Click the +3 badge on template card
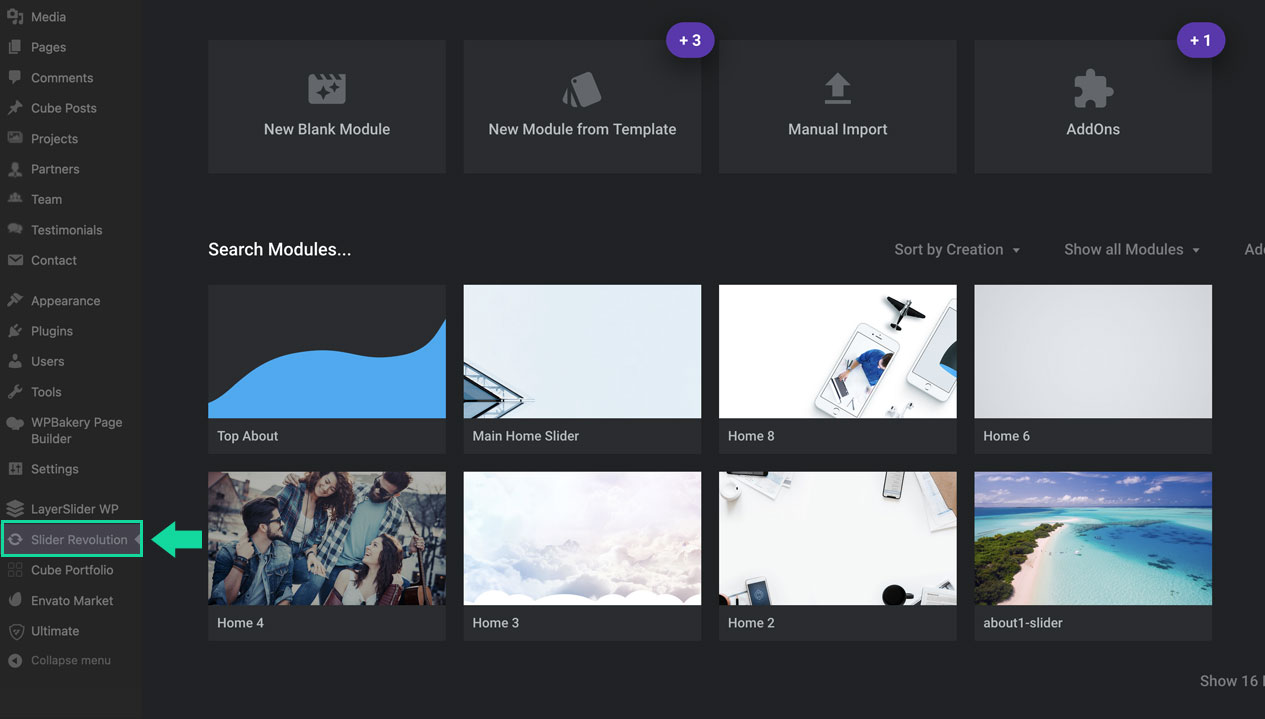Viewport: 1265px width, 719px height. (690, 41)
